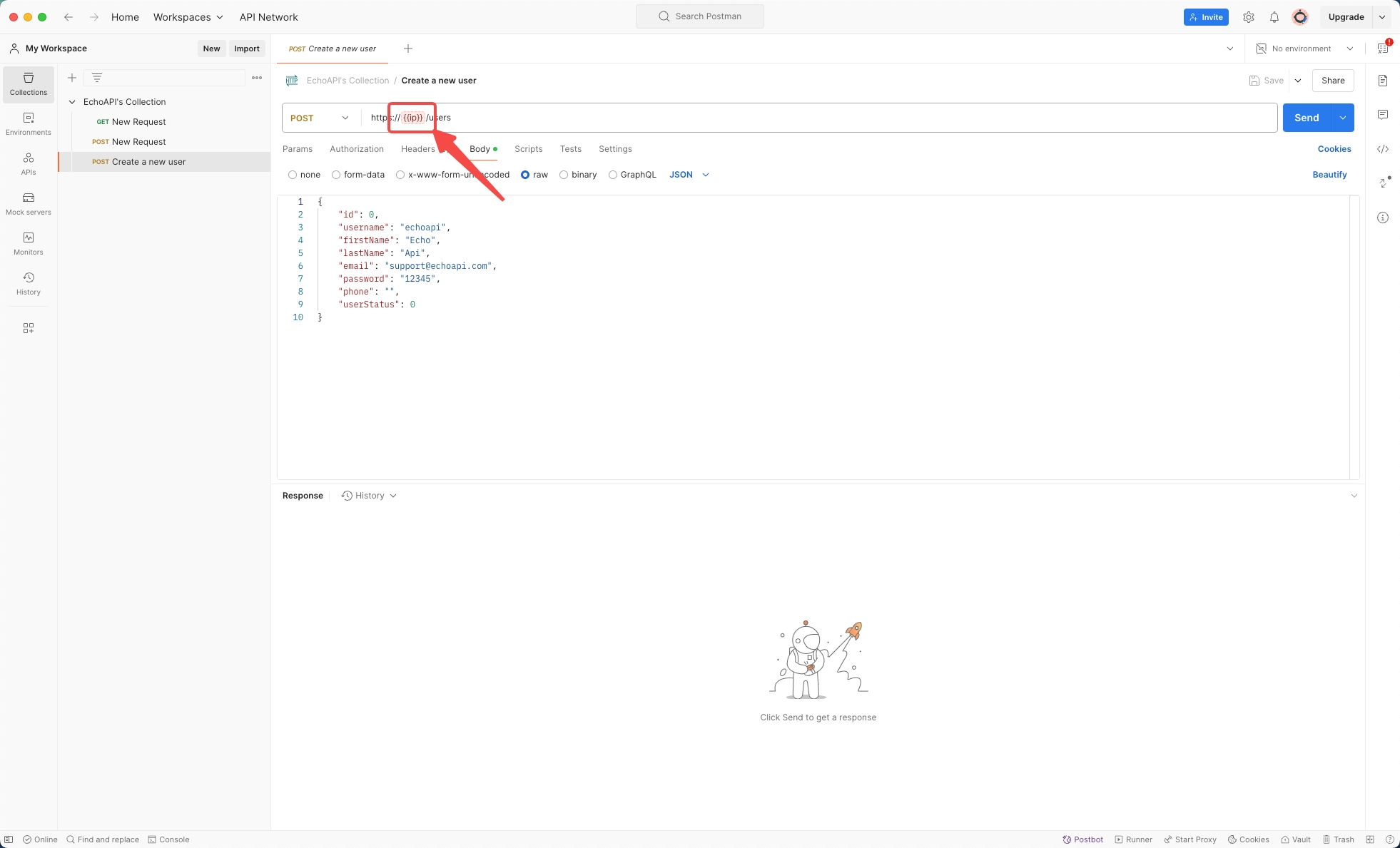This screenshot has height=848, width=1400.
Task: Select the GraphQL radio button
Action: [613, 175]
